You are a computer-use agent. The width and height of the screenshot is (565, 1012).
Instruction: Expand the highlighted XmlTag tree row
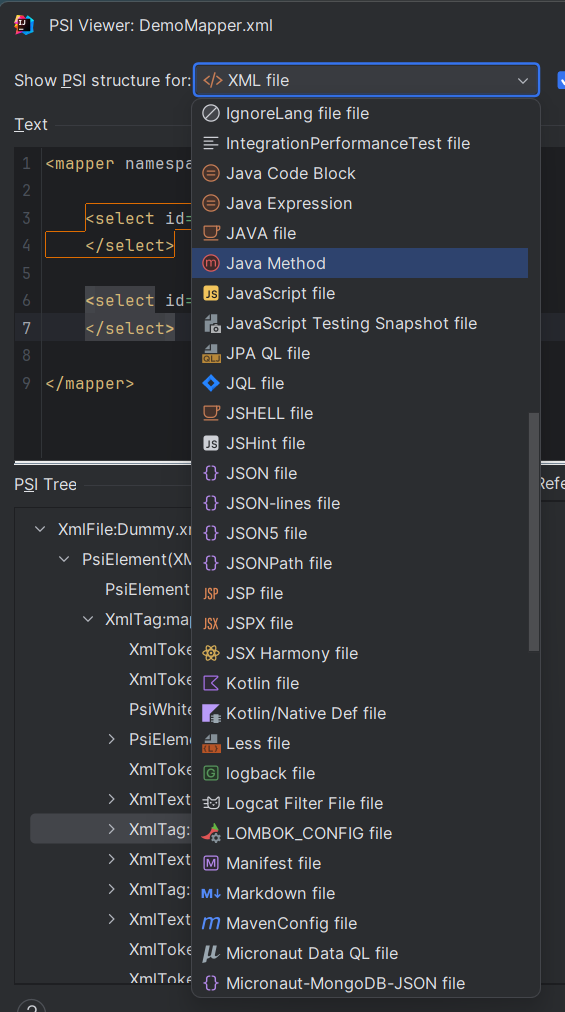click(112, 829)
